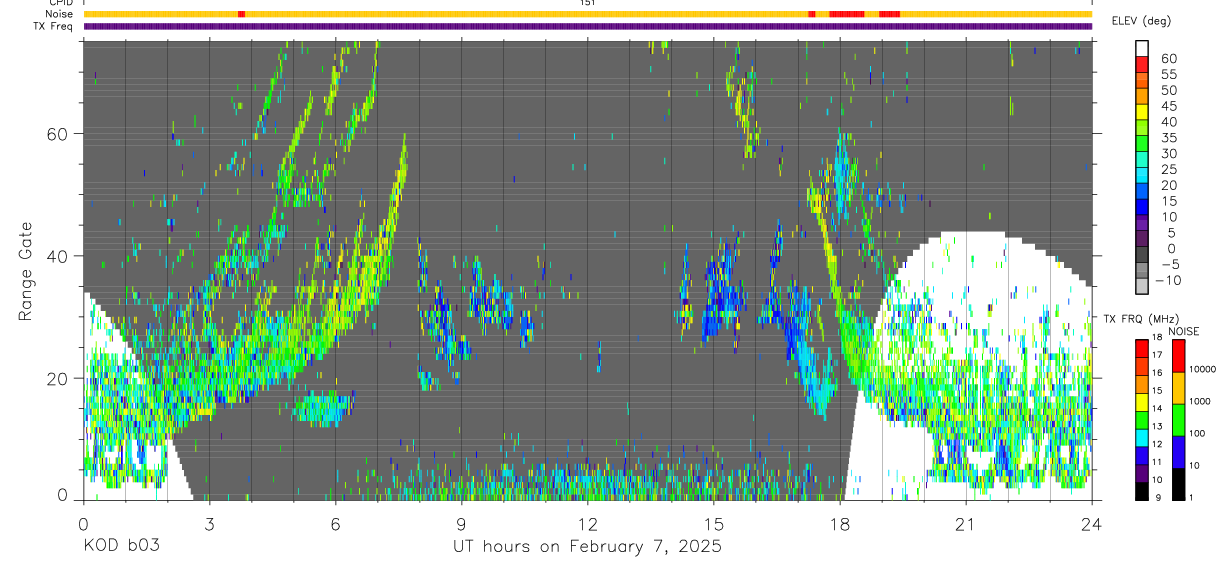This screenshot has width=1228, height=567.
Task: Click the red segment of the elevation colorbar
Action: pos(1142,65)
